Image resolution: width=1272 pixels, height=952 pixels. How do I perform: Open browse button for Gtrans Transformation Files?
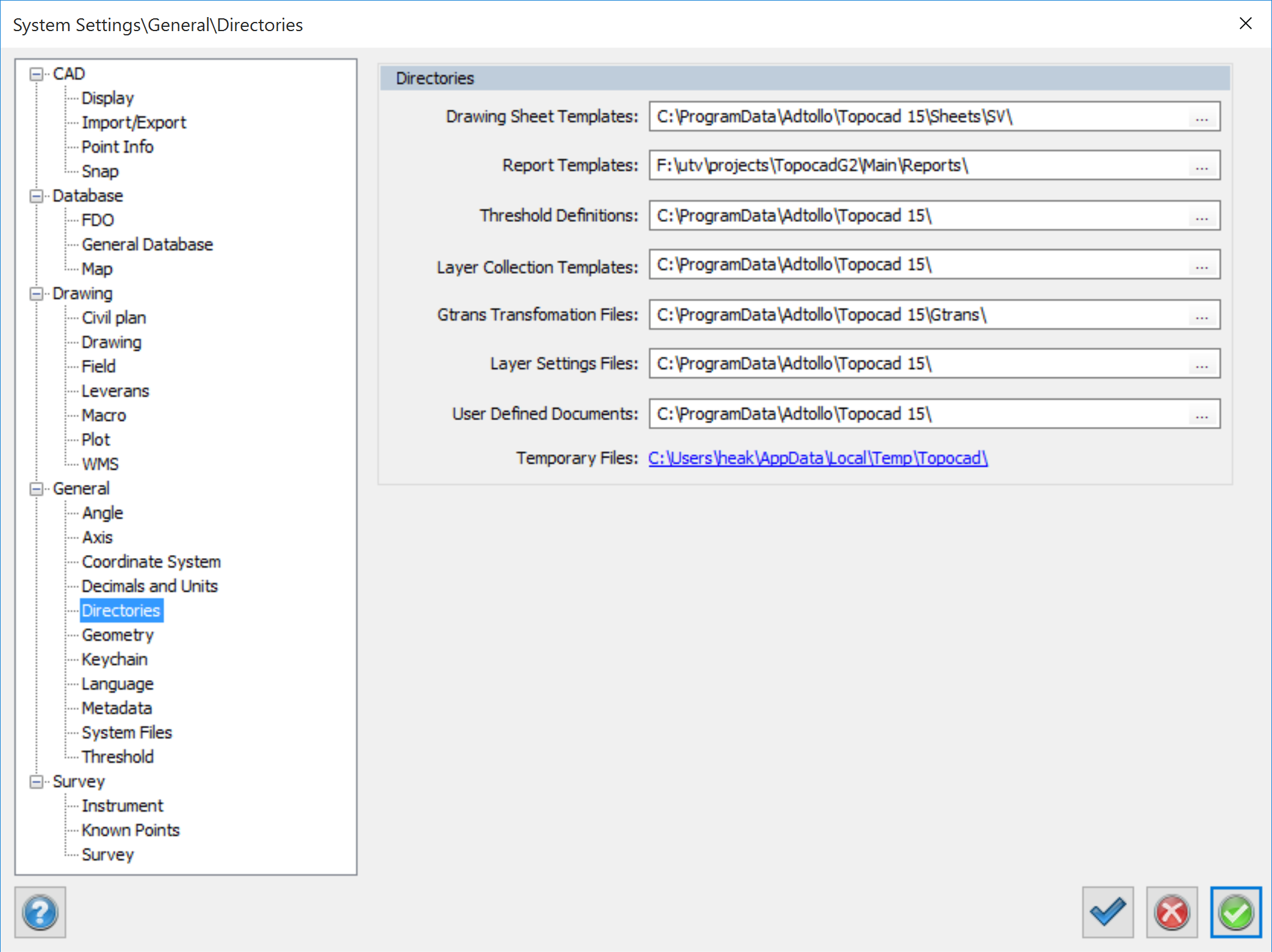pyautogui.click(x=1202, y=315)
